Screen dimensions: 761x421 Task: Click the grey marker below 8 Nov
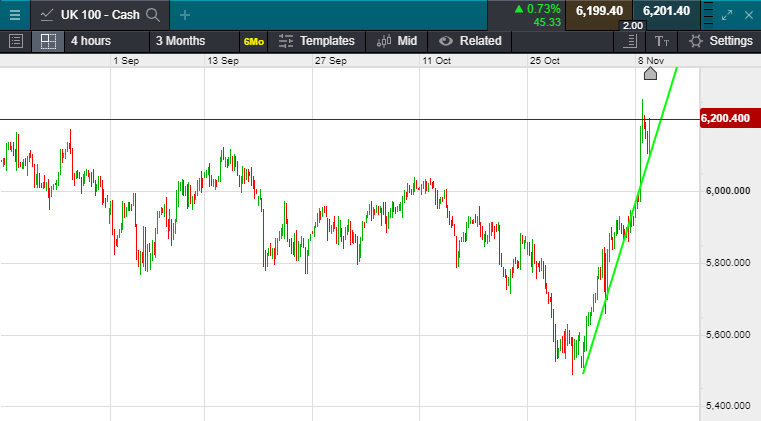[x=649, y=74]
